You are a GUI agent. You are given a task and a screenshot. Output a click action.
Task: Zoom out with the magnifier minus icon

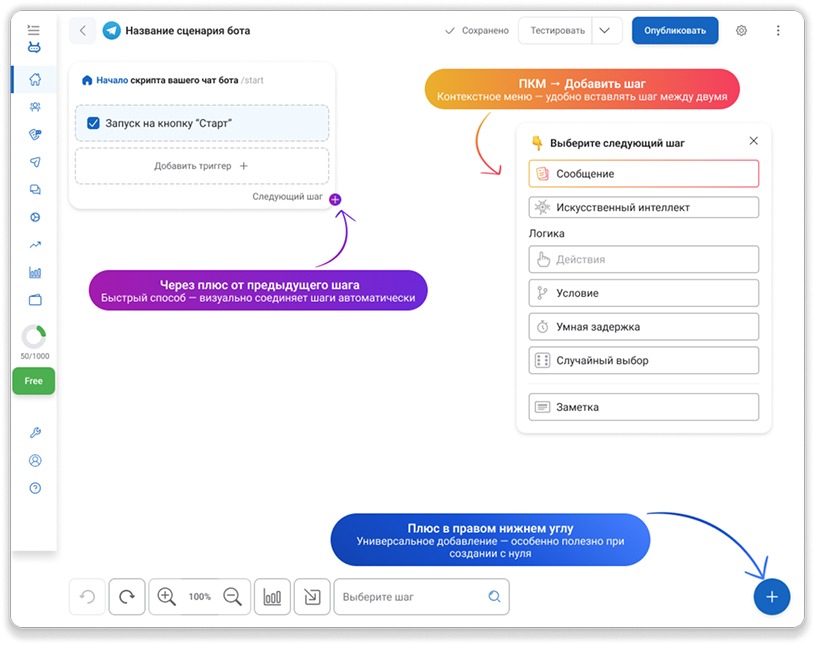[x=233, y=597]
